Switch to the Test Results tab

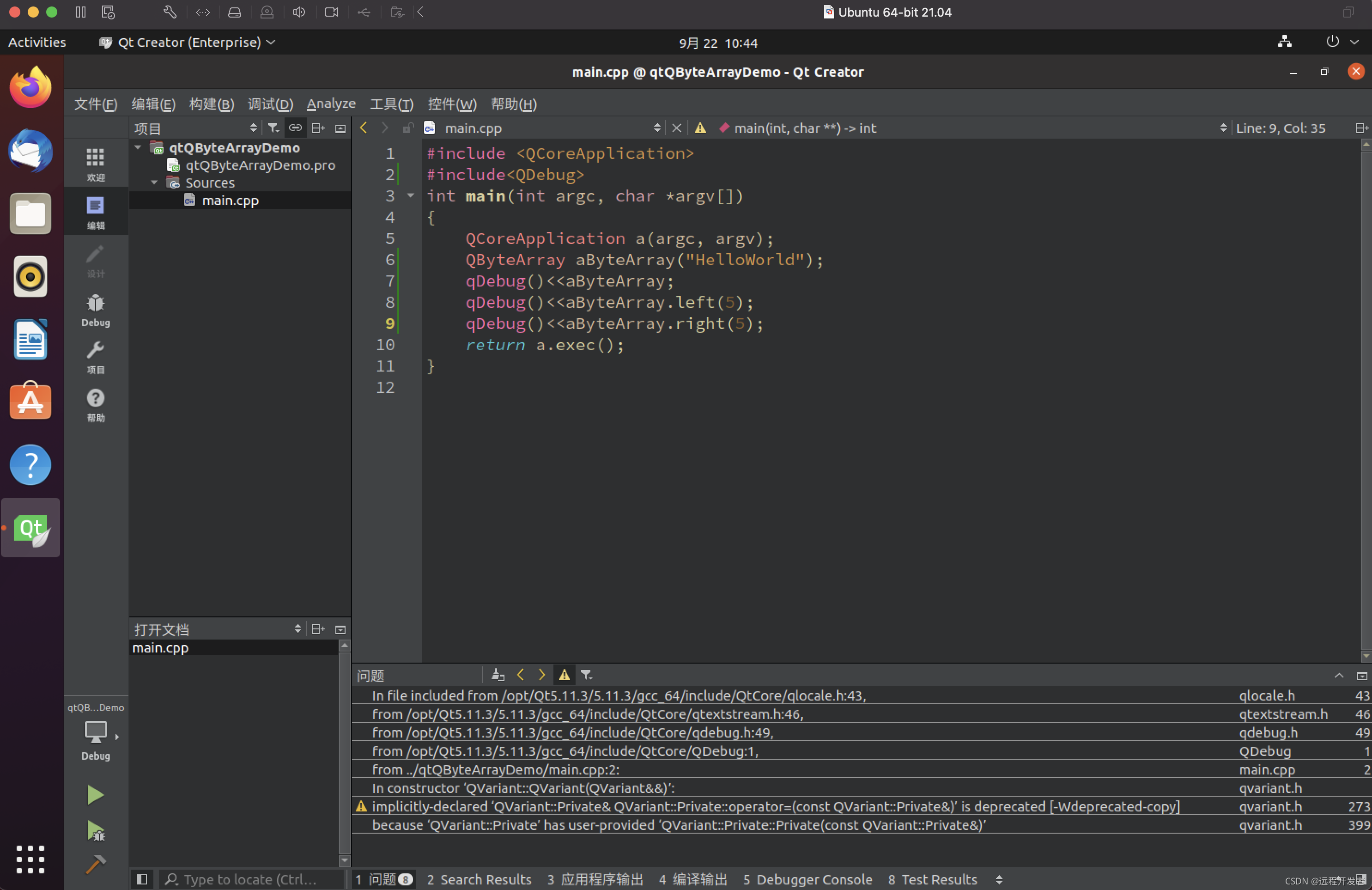(x=932, y=880)
